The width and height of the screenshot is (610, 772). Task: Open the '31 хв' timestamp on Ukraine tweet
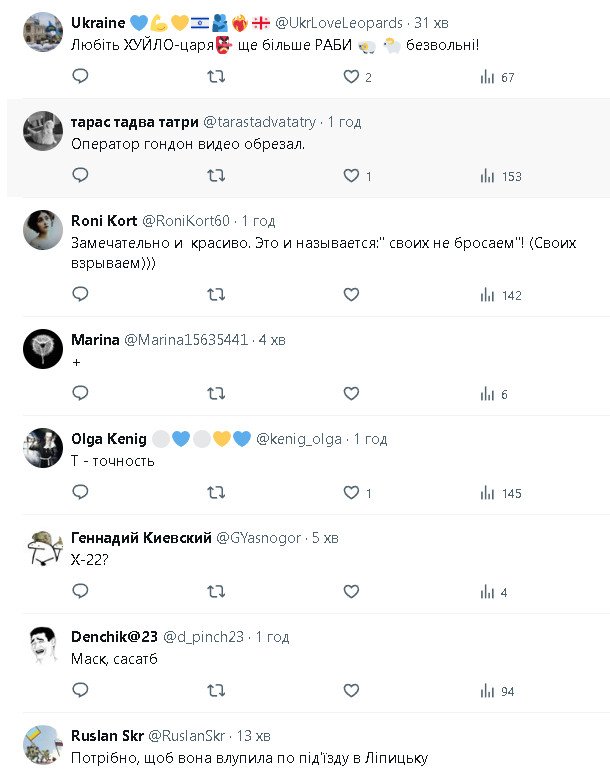[432, 23]
